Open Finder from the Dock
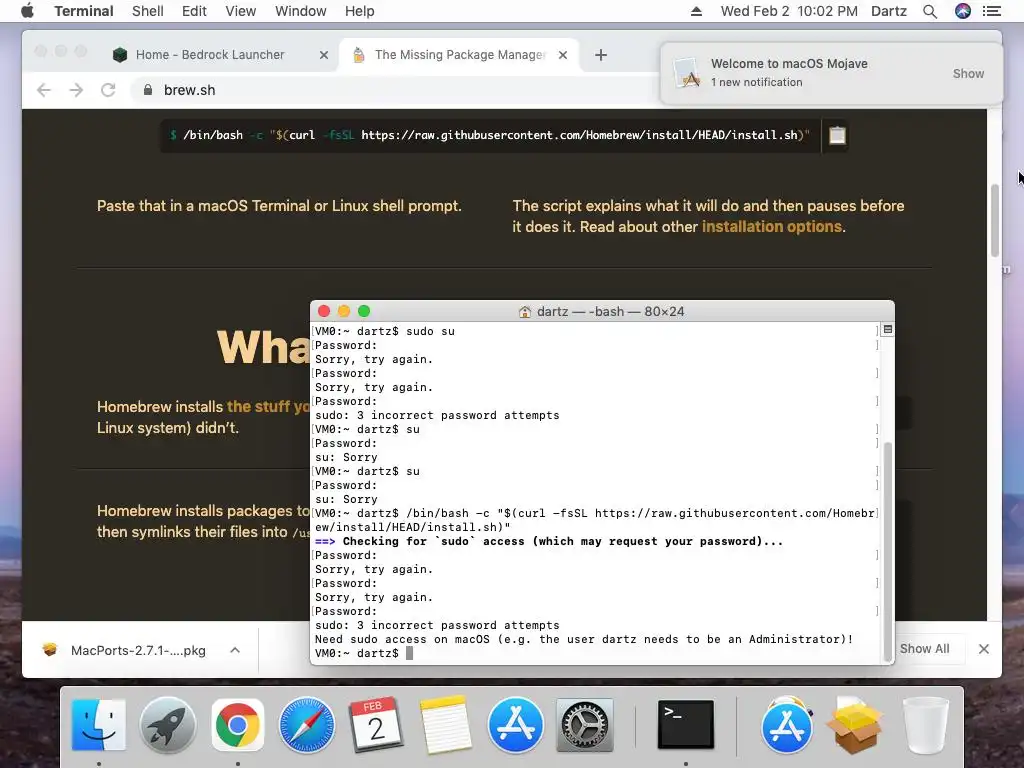This screenshot has width=1024, height=768. (x=99, y=724)
